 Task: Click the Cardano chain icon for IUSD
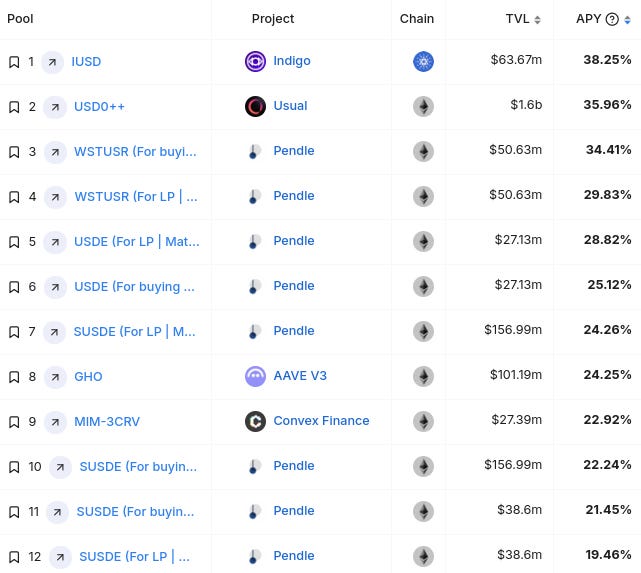[x=424, y=62]
